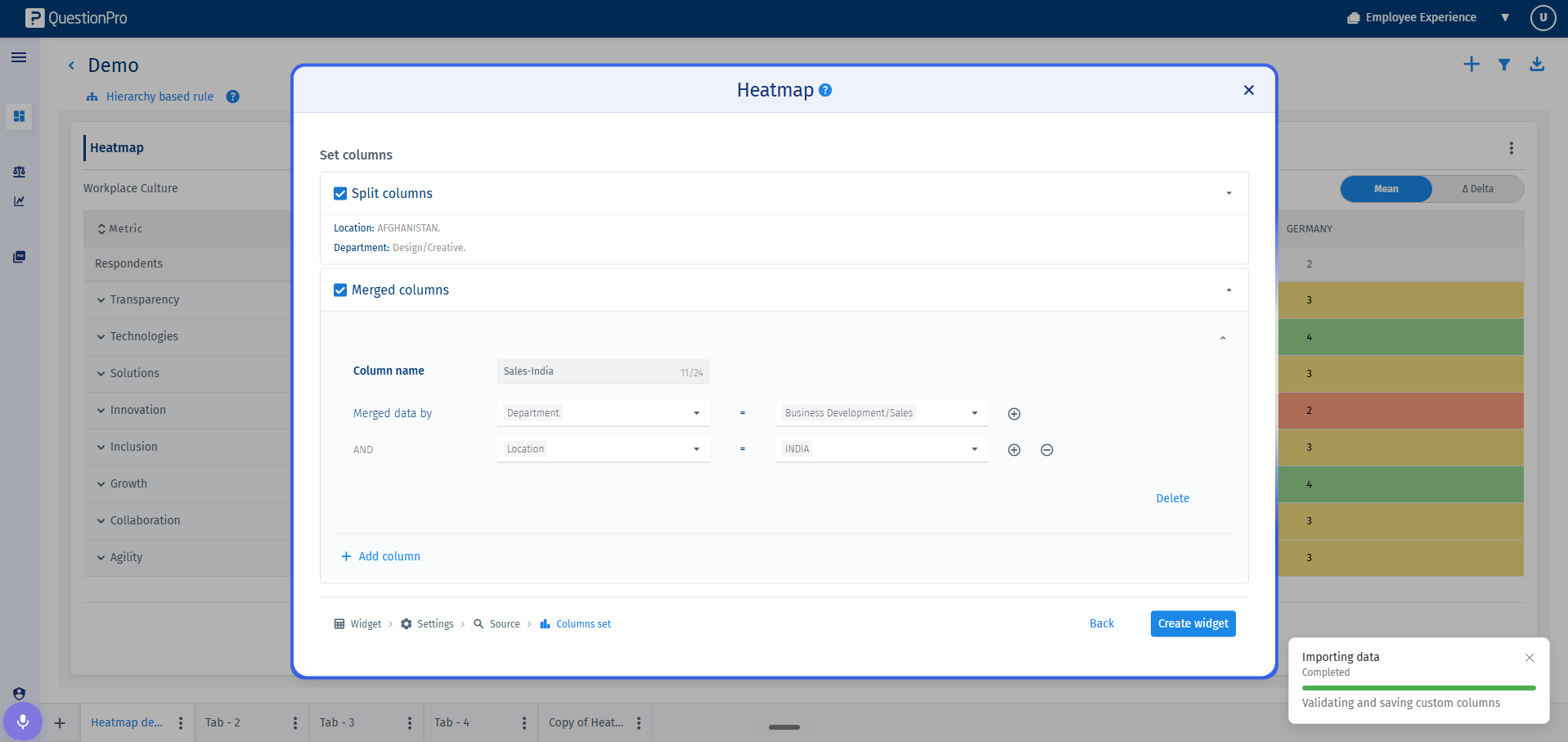
Task: Switch heatmap view to Mean
Action: [1386, 189]
